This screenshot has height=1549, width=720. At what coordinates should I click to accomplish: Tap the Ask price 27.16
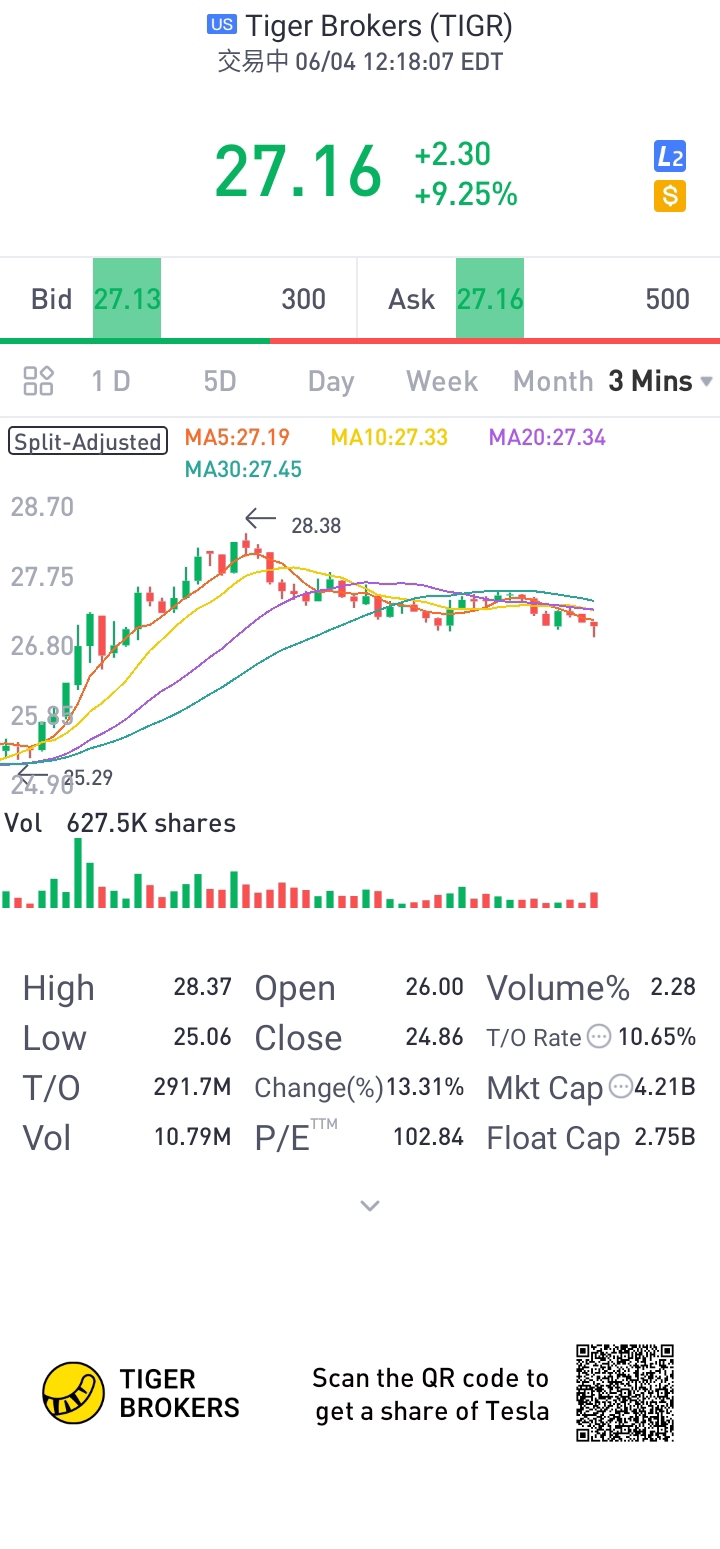[490, 299]
